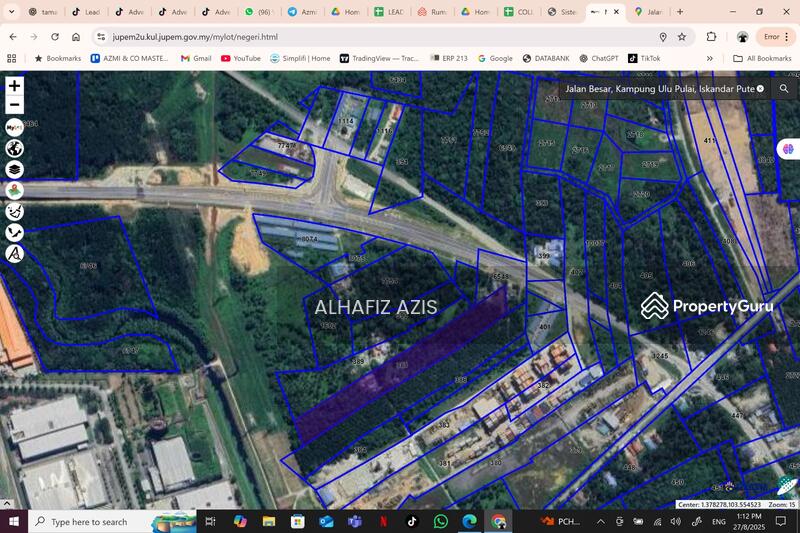Image resolution: width=800 pixels, height=533 pixels.
Task: Open Netflix from the taskbar
Action: (x=383, y=521)
